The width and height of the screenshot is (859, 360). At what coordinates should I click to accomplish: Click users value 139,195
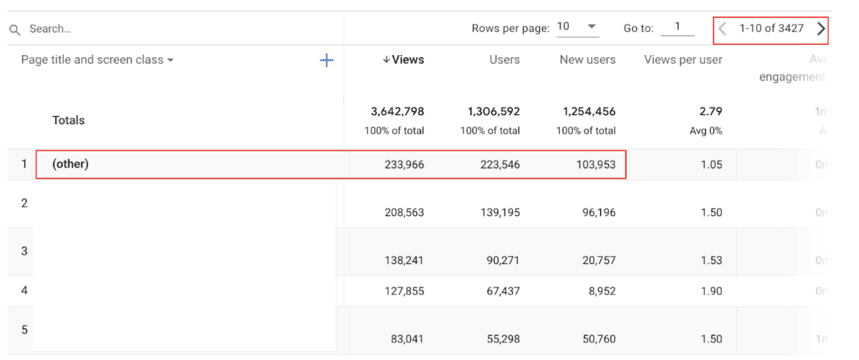click(501, 212)
